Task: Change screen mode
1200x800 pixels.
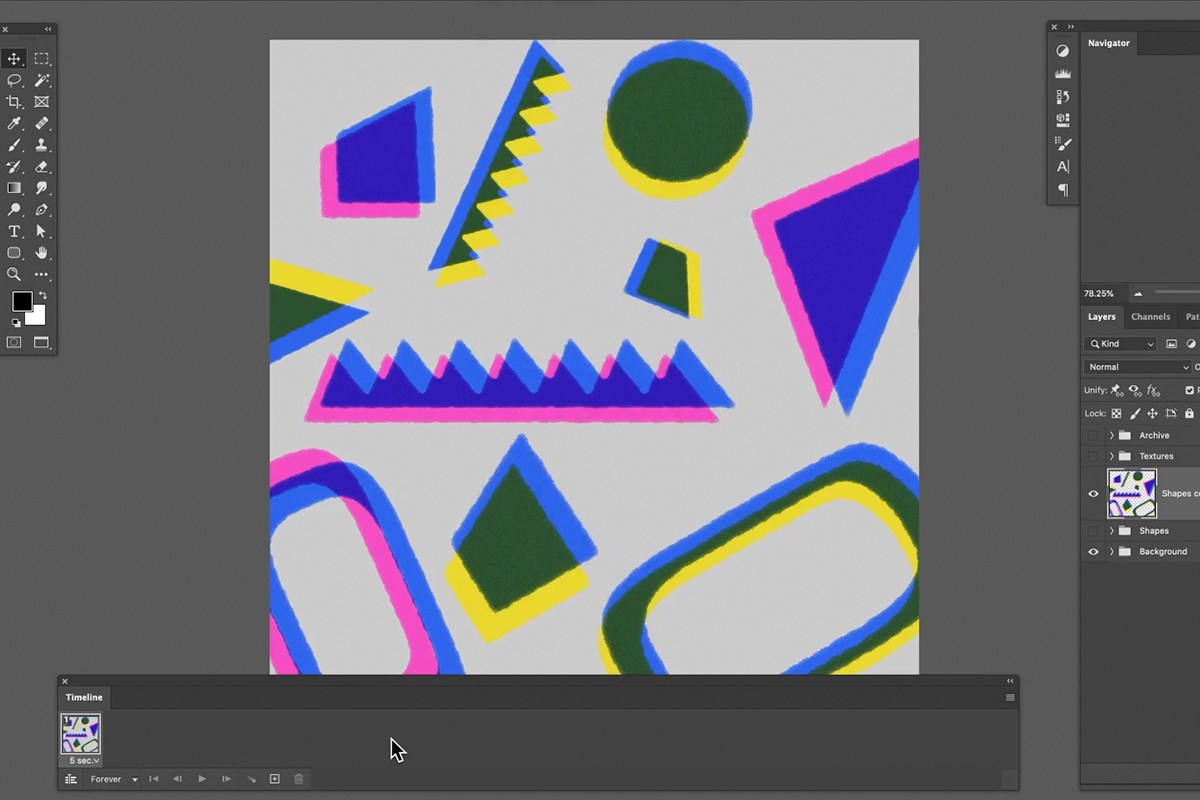Action: [x=42, y=342]
